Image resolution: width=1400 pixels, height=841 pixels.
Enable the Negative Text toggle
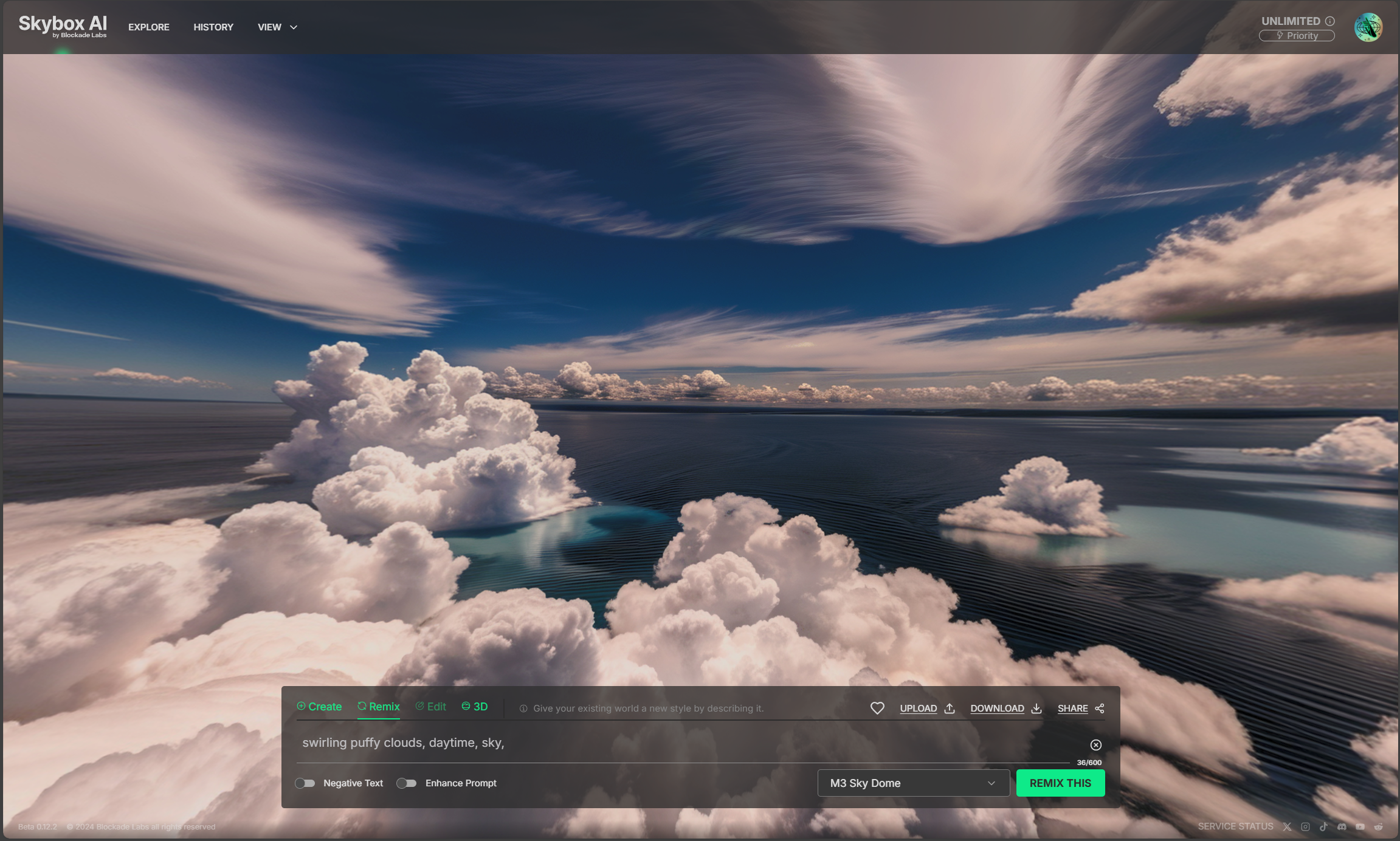click(305, 783)
